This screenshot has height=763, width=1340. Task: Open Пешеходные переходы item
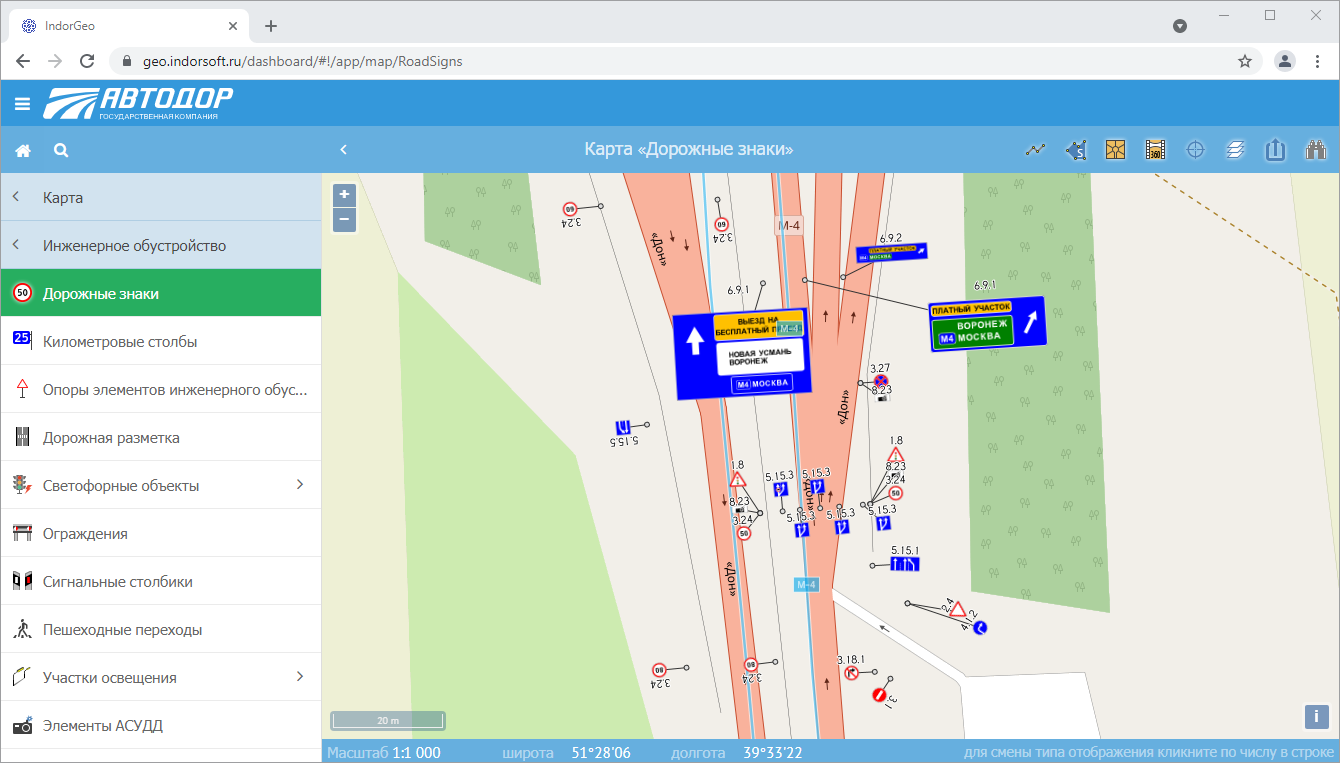tap(161, 629)
